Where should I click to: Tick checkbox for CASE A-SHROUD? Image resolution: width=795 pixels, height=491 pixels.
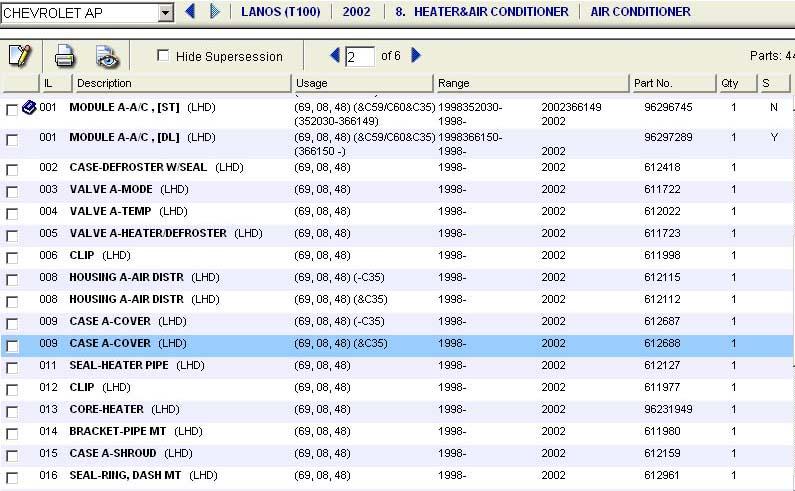(12, 455)
